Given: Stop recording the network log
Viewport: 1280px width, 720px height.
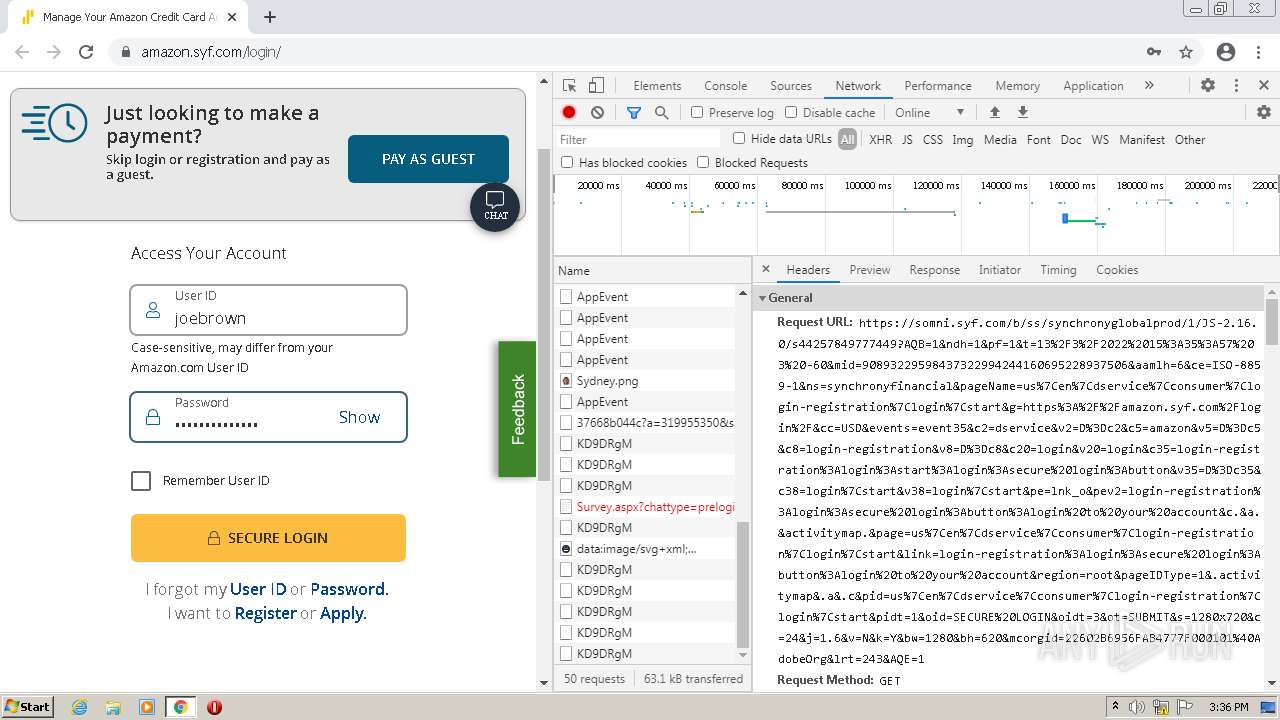Looking at the screenshot, I should coord(569,113).
